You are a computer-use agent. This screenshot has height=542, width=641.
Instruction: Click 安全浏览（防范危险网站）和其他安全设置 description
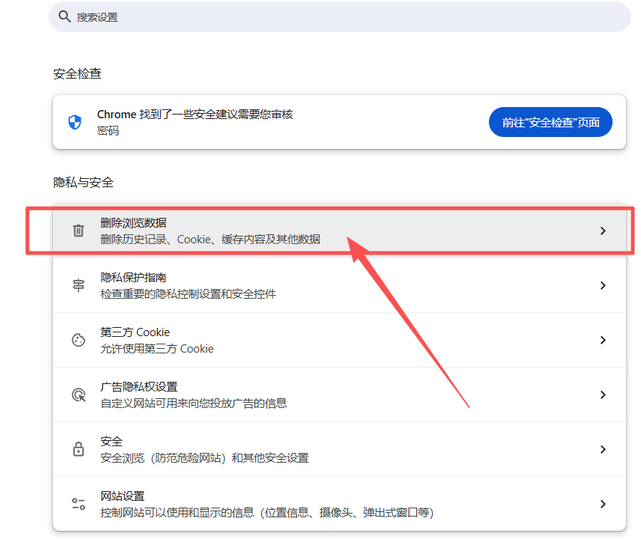204,458
